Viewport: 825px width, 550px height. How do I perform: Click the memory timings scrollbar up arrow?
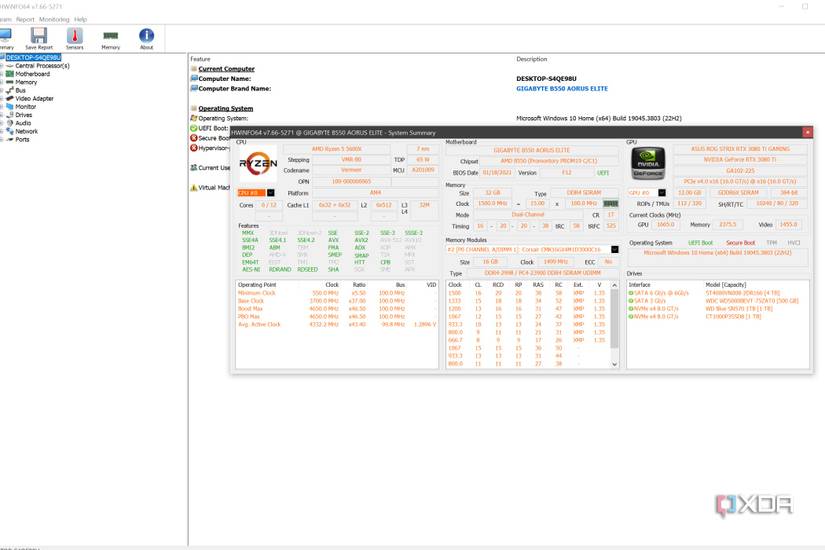click(615, 285)
